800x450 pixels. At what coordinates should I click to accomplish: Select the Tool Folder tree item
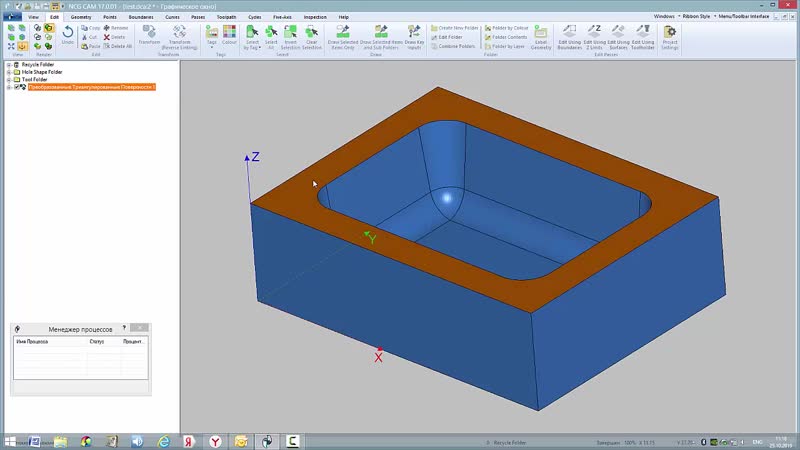[35, 80]
